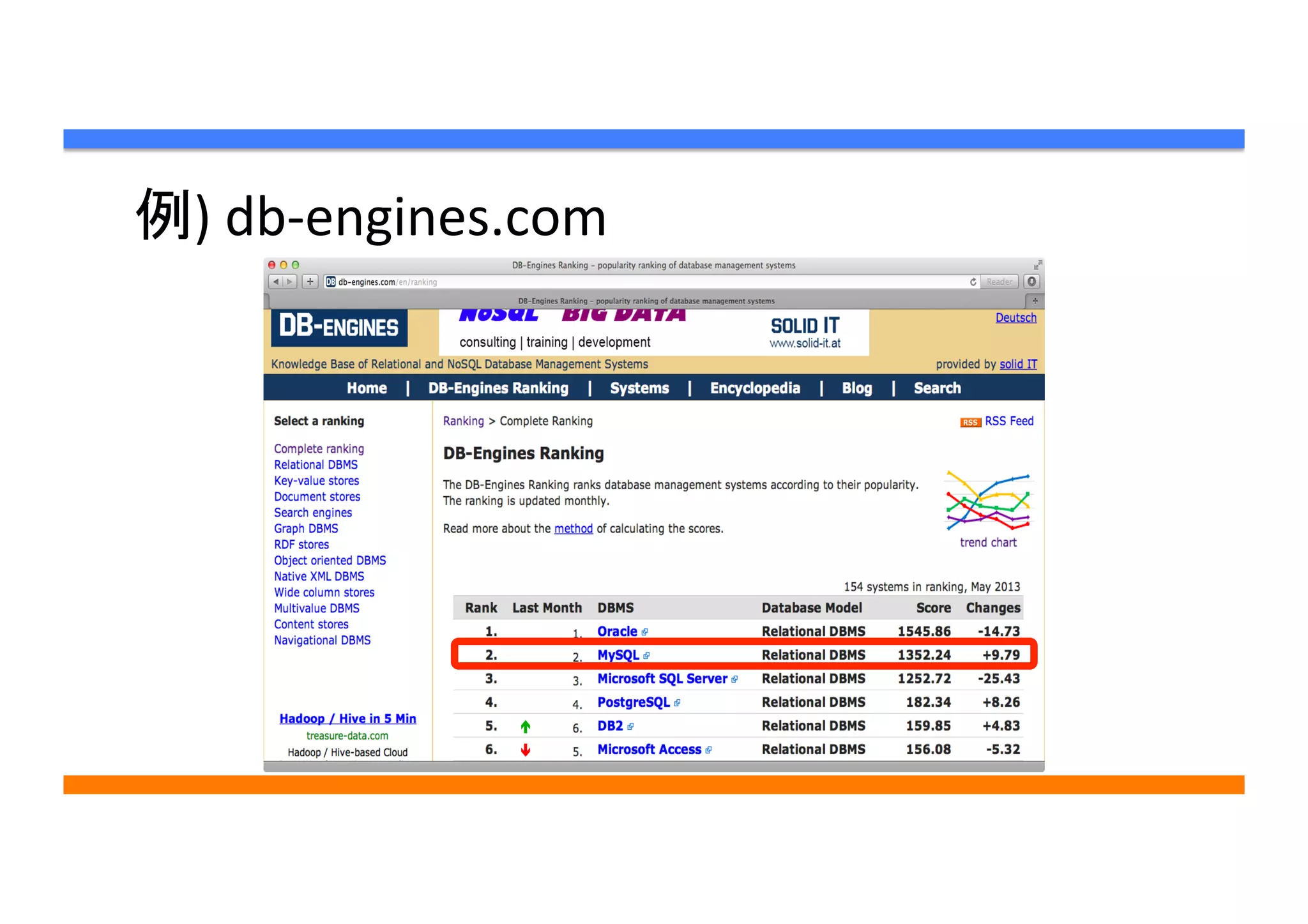Click the Database Model column header
Screen dimensions: 1308x924
pos(812,608)
